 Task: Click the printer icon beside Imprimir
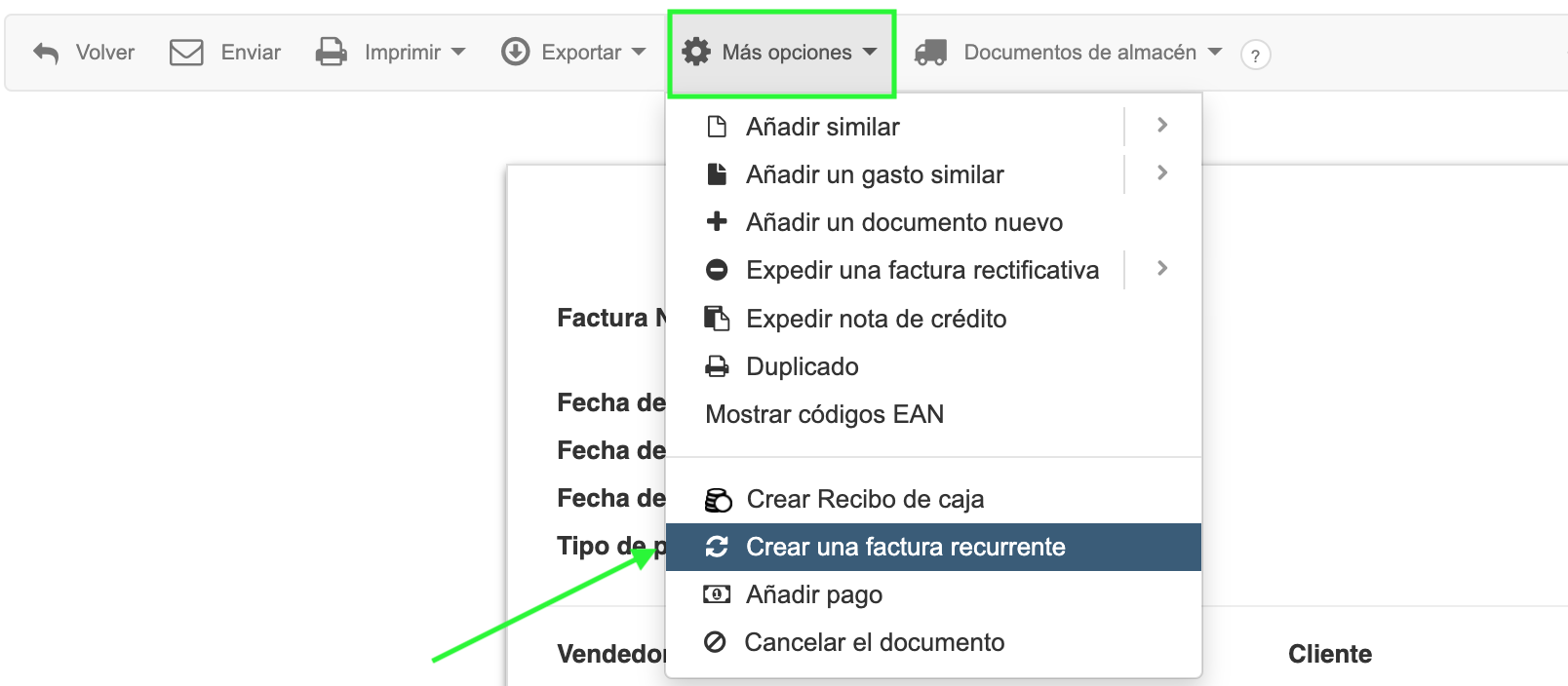(332, 53)
